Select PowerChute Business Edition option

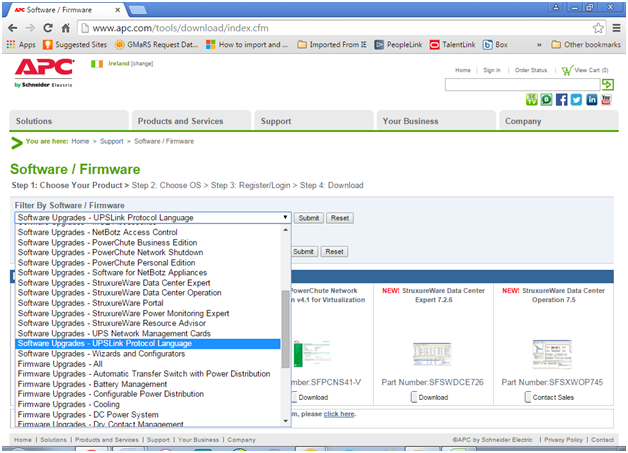[148, 242]
